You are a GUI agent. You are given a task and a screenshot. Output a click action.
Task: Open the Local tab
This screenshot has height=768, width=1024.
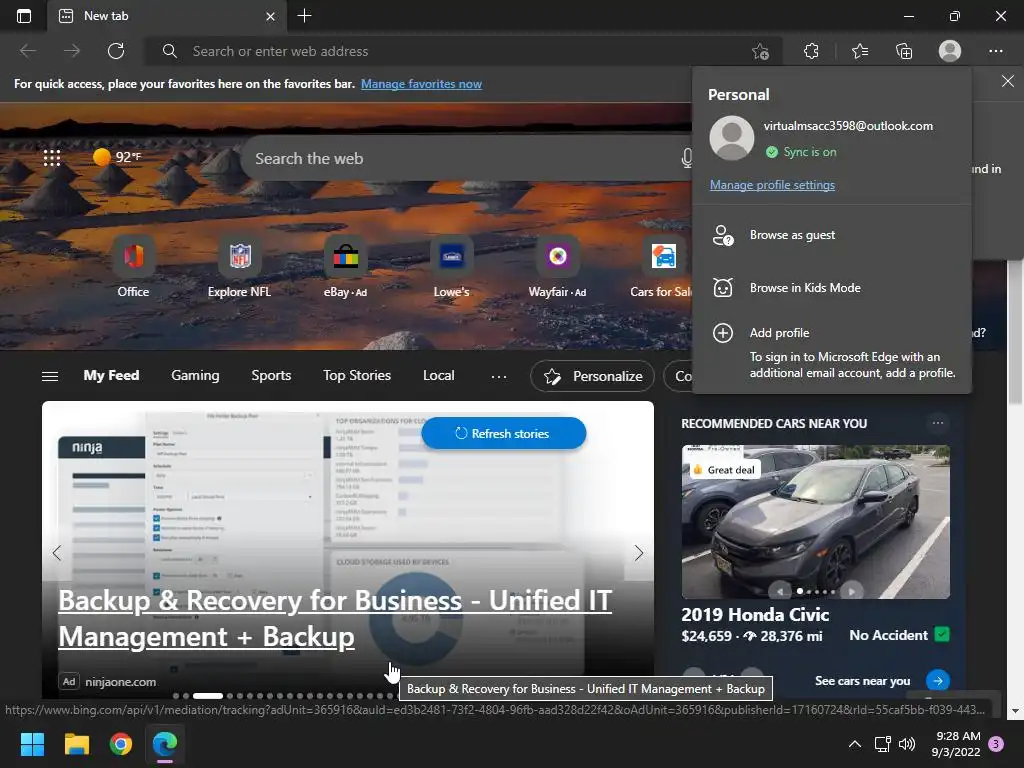(438, 376)
